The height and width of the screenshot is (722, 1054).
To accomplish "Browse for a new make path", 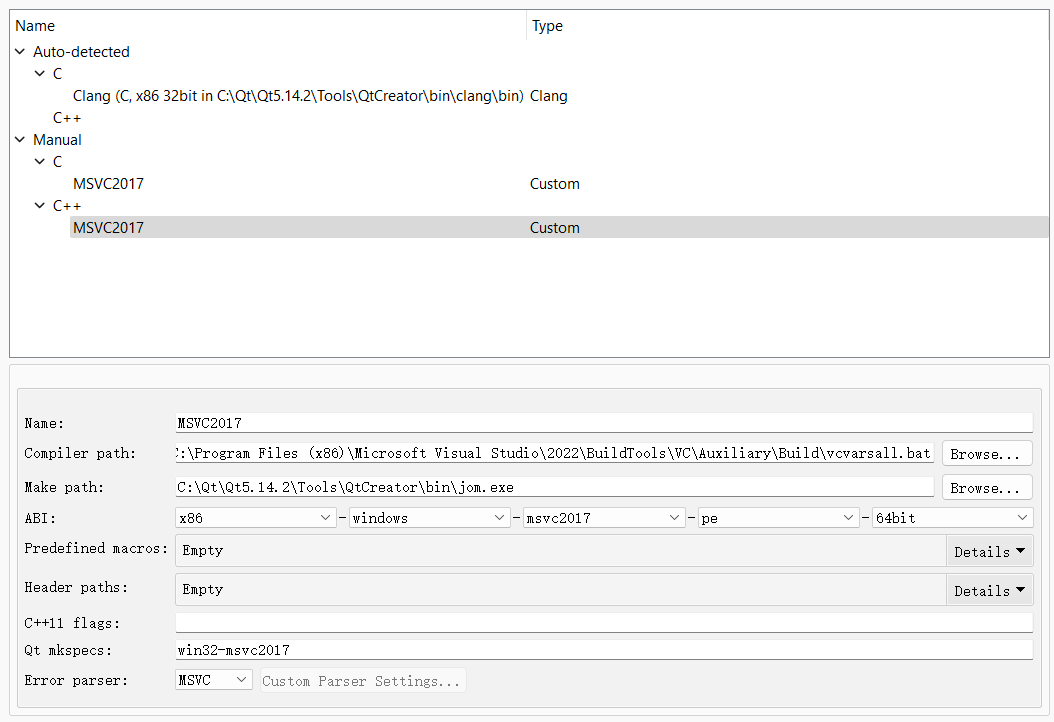I will tap(986, 487).
